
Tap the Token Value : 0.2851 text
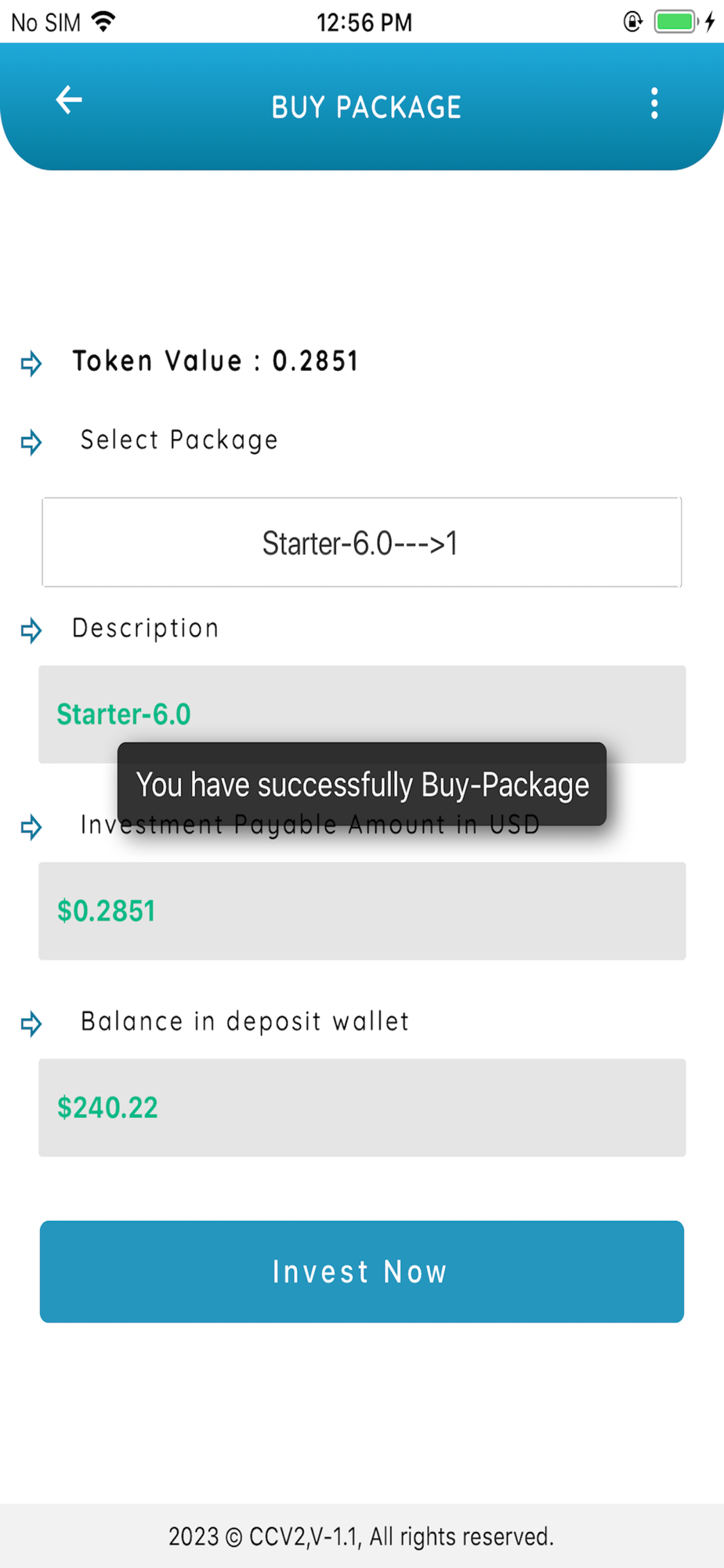pos(215,361)
